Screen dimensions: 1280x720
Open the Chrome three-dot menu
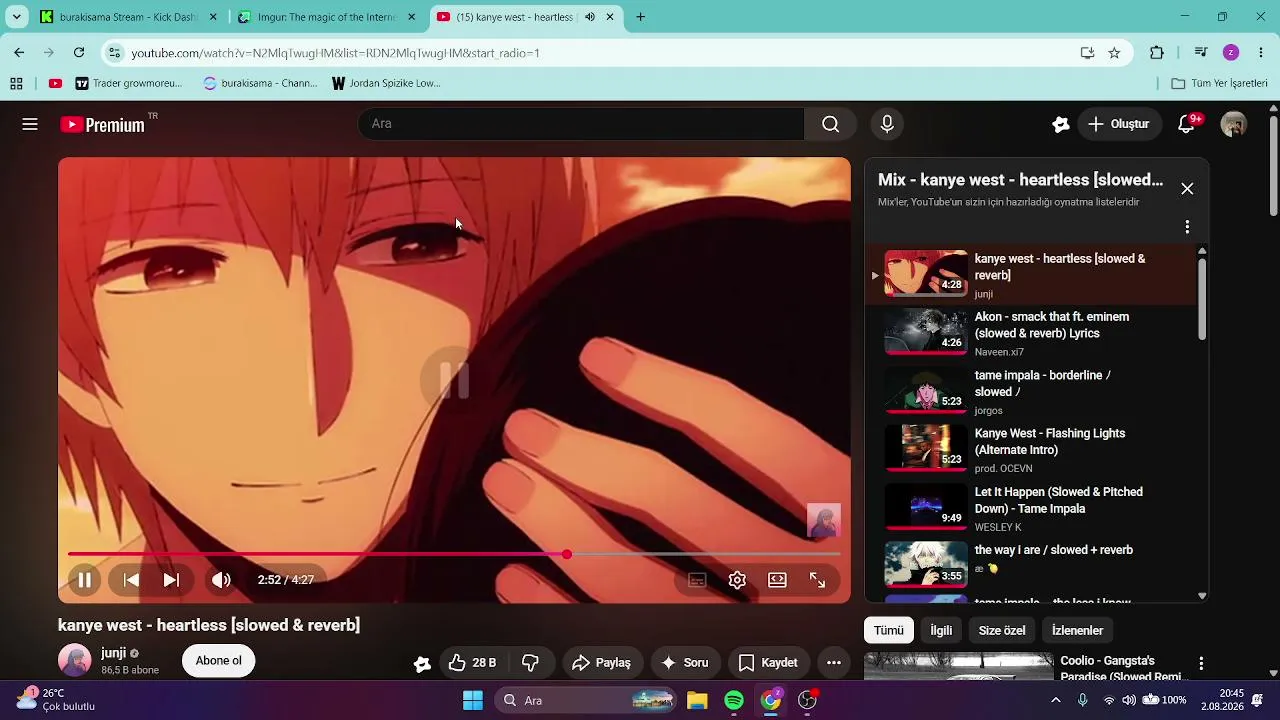click(1261, 53)
